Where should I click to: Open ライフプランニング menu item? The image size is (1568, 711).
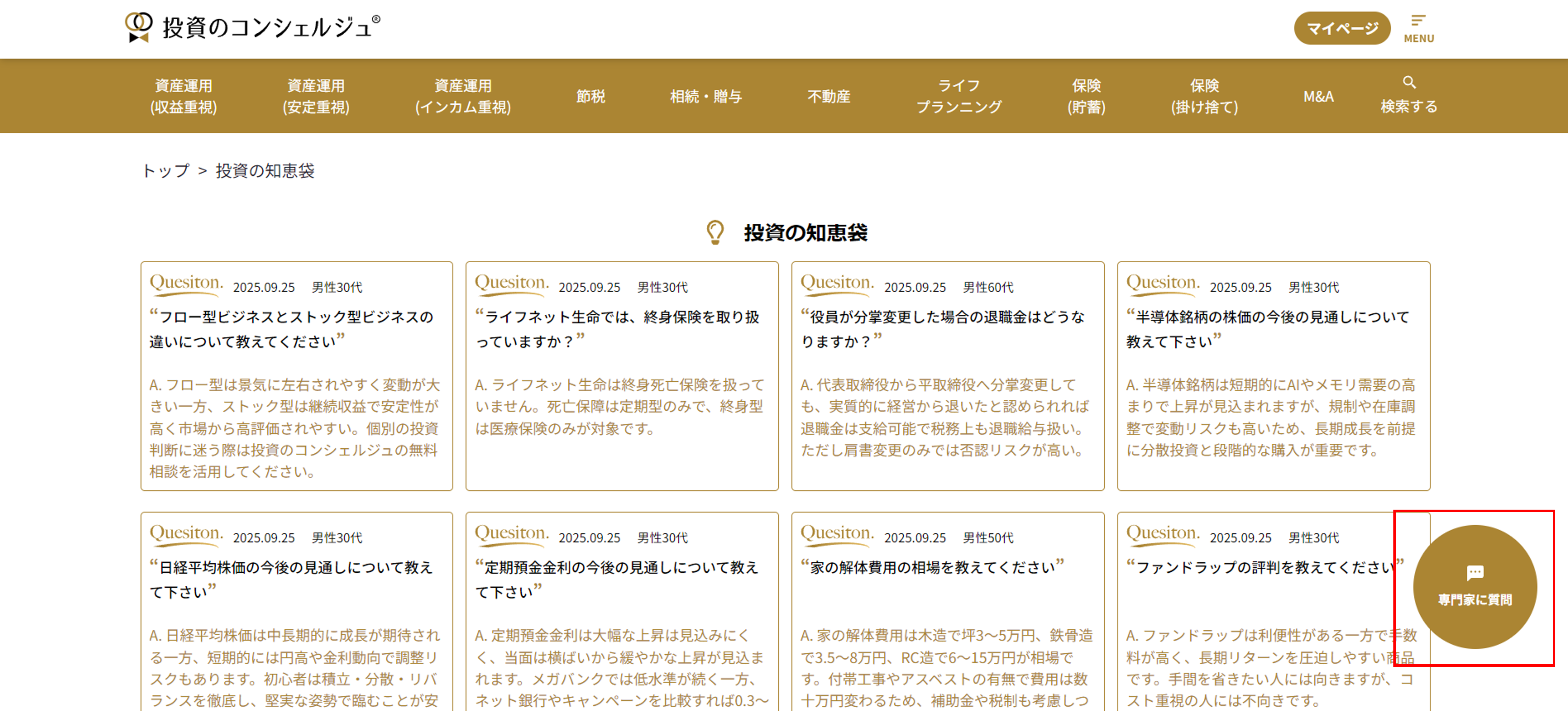959,96
